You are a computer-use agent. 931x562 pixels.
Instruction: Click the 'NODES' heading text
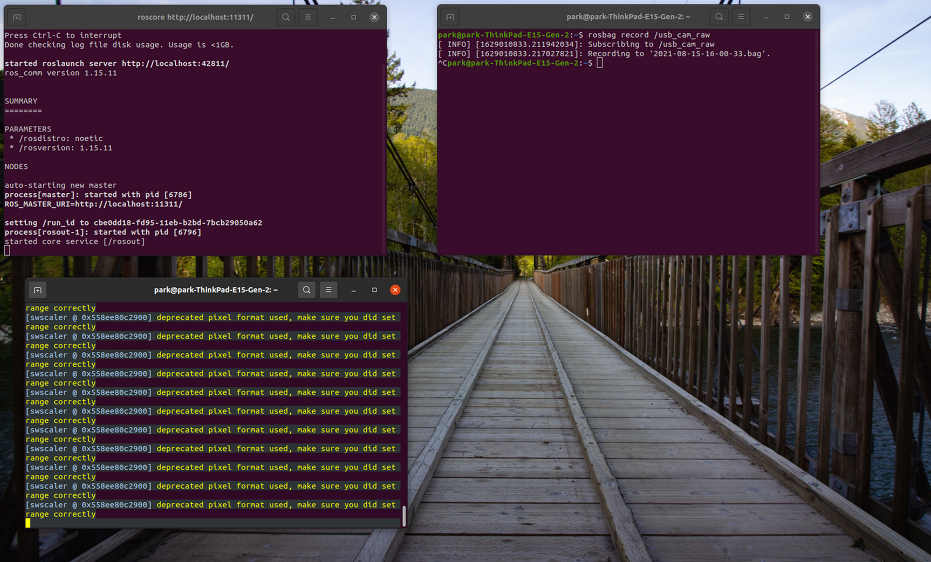click(x=16, y=167)
